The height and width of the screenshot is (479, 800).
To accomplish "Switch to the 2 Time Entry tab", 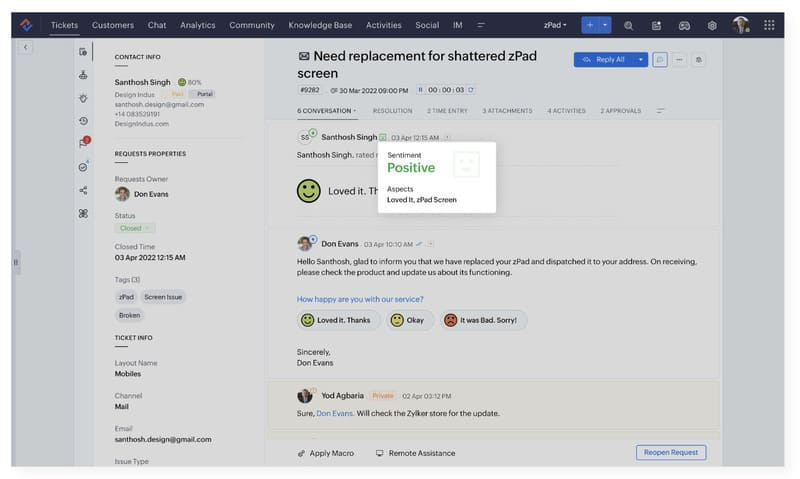I will coord(447,111).
